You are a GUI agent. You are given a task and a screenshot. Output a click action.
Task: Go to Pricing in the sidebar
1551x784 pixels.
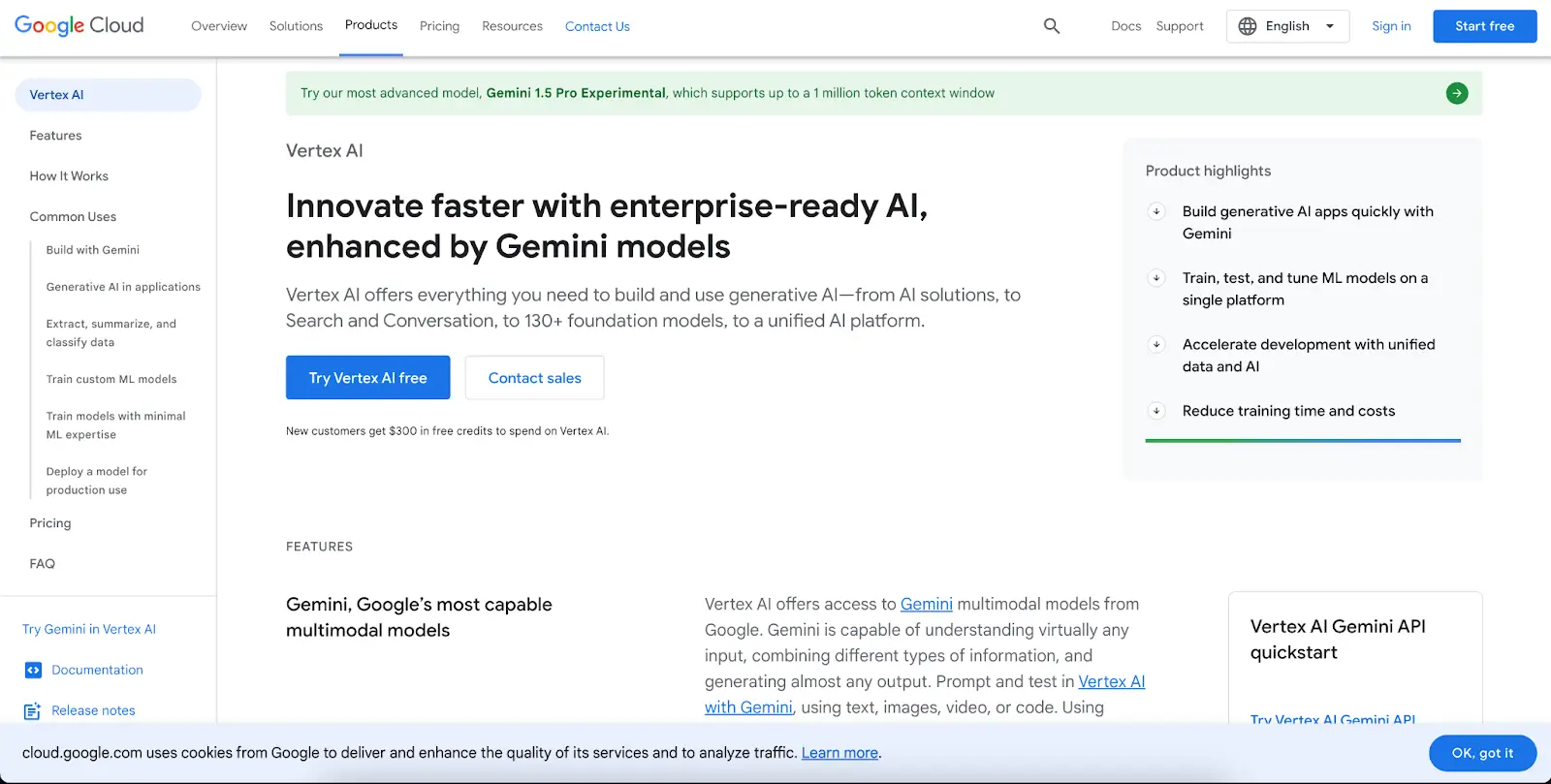pos(50,523)
